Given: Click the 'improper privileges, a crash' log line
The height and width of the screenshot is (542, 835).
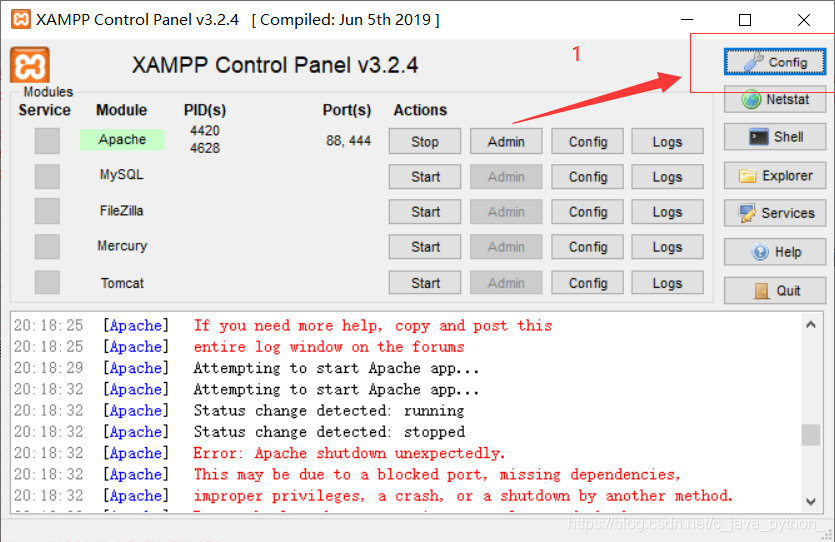Looking at the screenshot, I should (463, 496).
